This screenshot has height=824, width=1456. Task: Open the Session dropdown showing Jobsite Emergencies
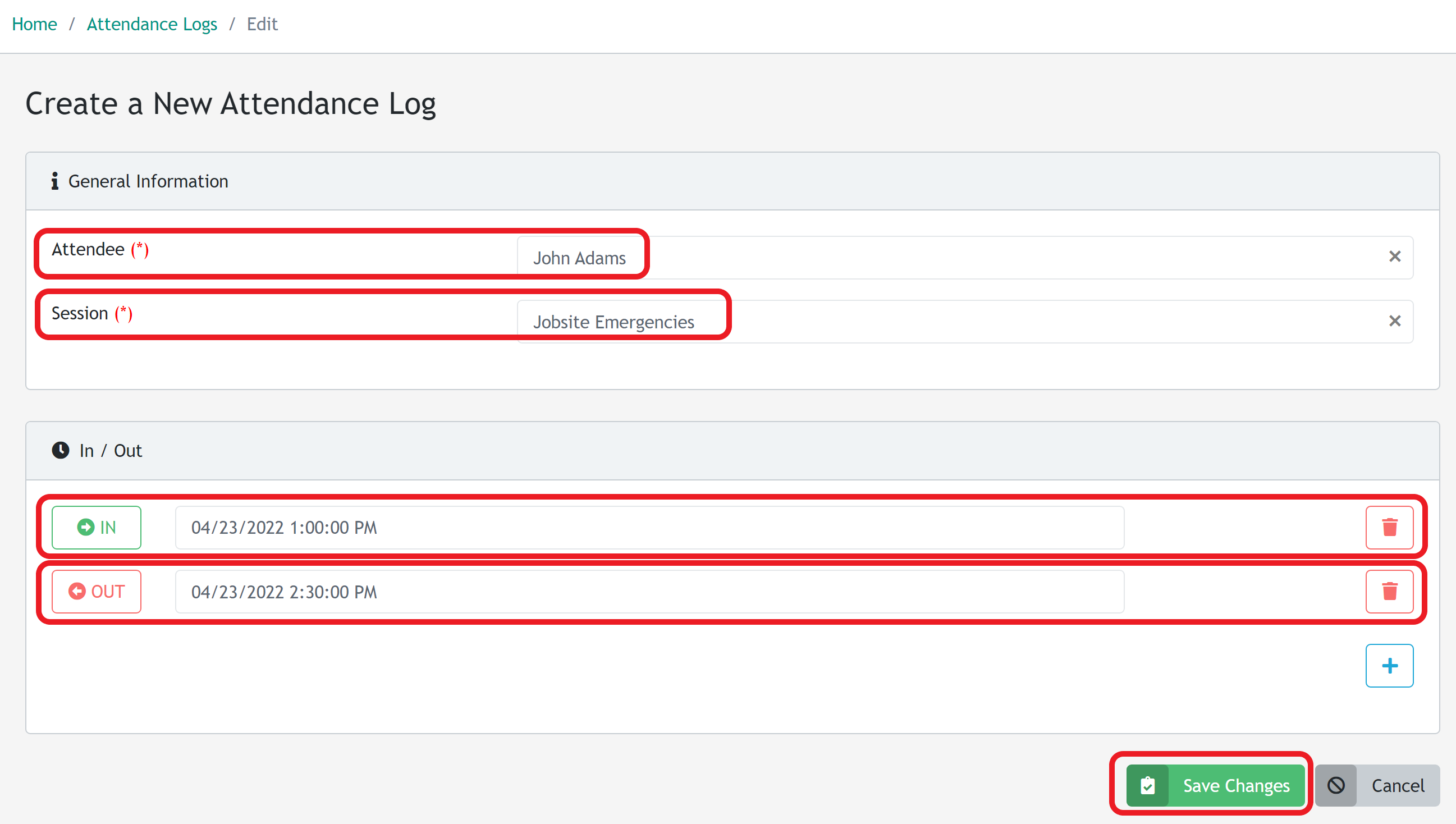point(933,322)
